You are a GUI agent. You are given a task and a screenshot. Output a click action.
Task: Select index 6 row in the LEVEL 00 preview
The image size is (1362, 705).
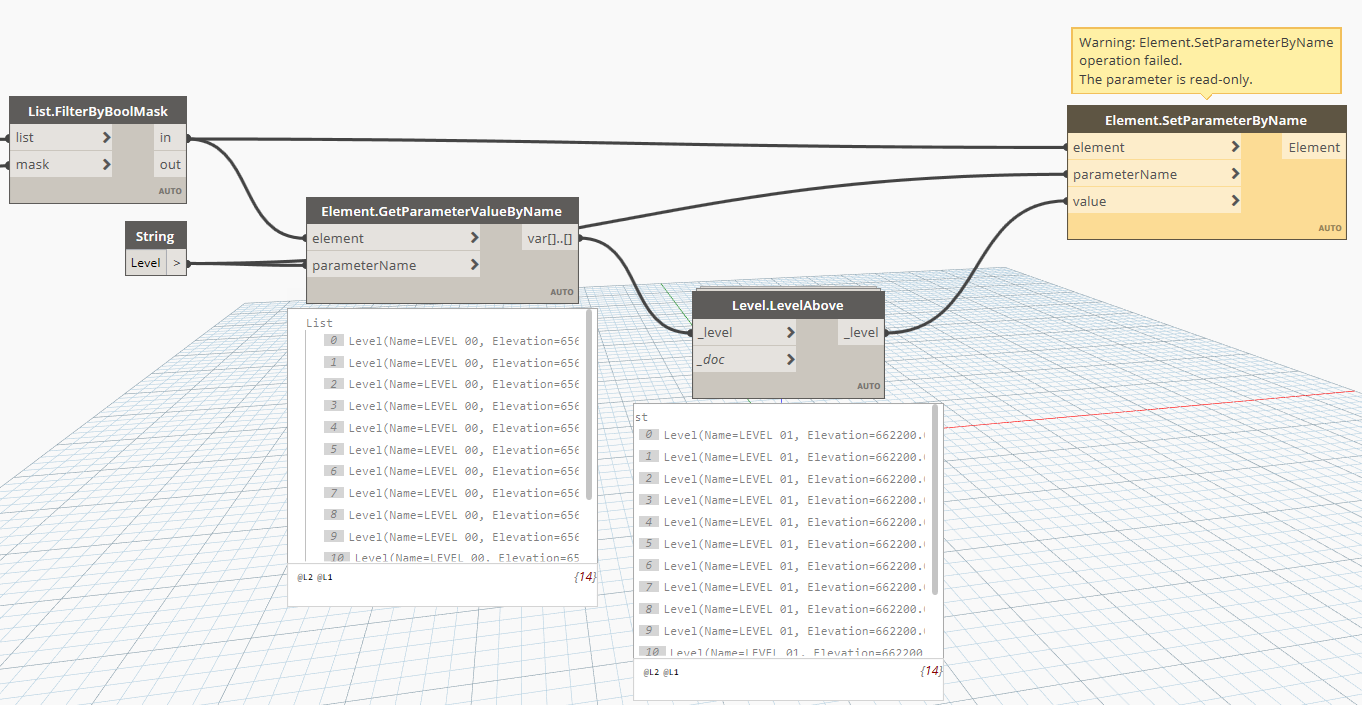point(452,471)
